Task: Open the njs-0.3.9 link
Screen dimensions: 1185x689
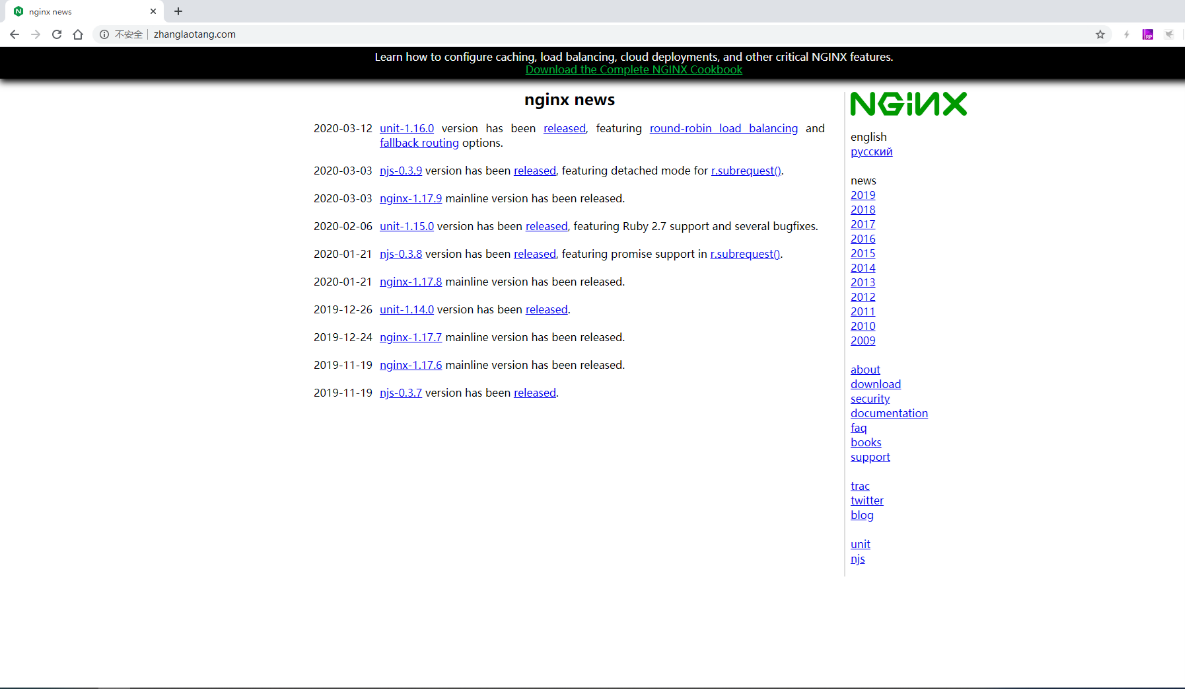Action: click(401, 171)
